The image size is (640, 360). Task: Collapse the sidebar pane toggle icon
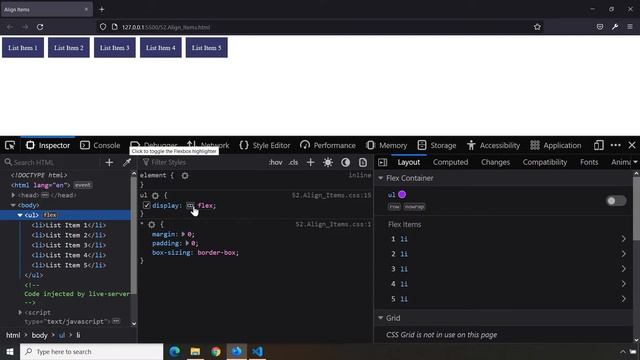point(382,162)
